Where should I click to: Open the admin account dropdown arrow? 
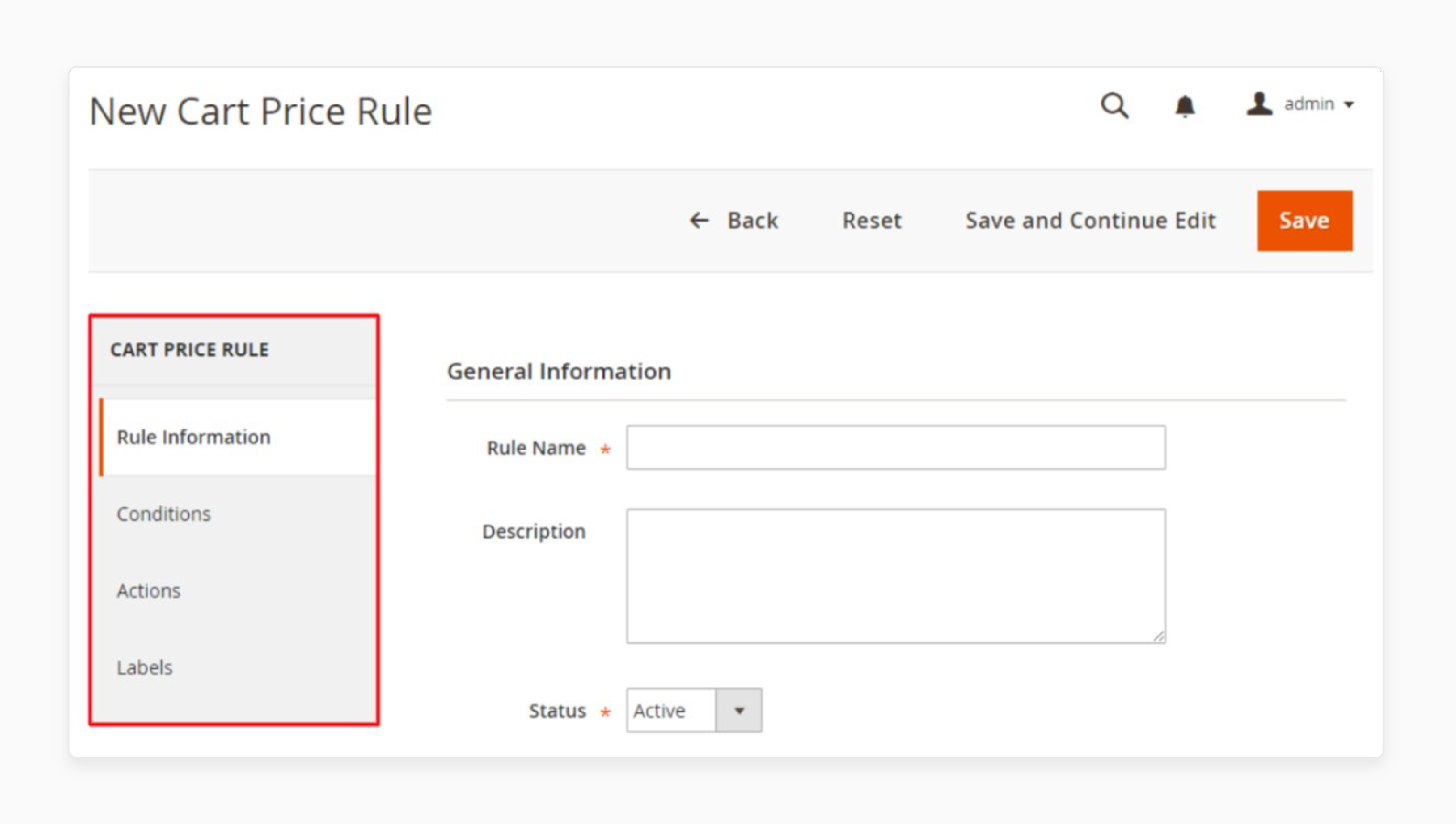[x=1349, y=105]
